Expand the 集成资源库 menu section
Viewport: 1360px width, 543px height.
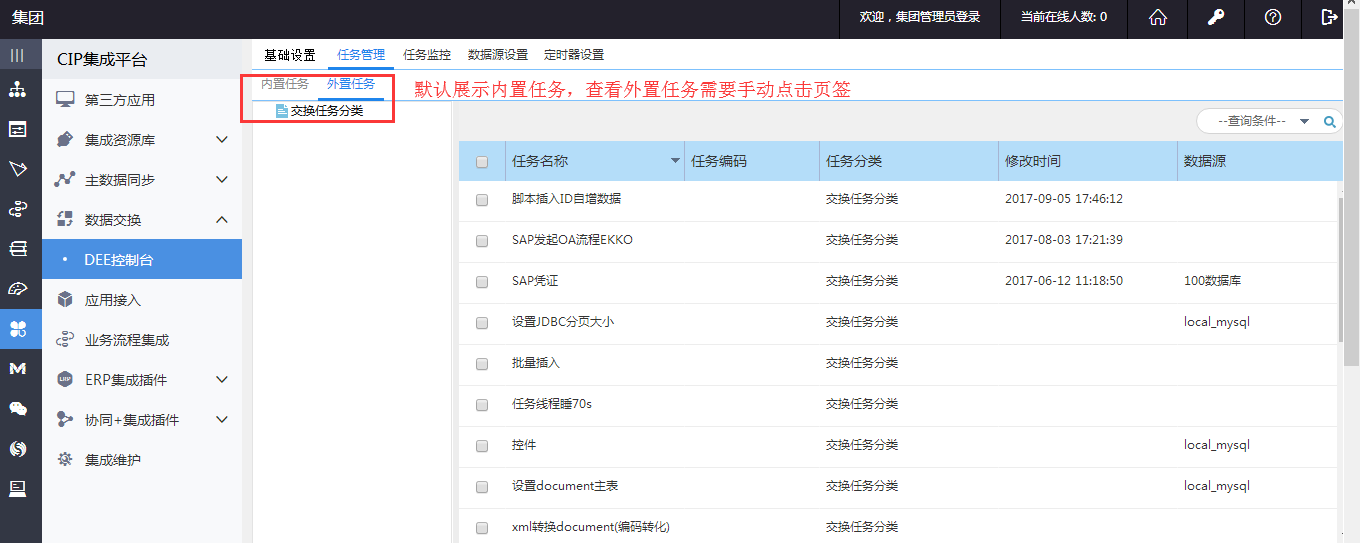[x=222, y=140]
